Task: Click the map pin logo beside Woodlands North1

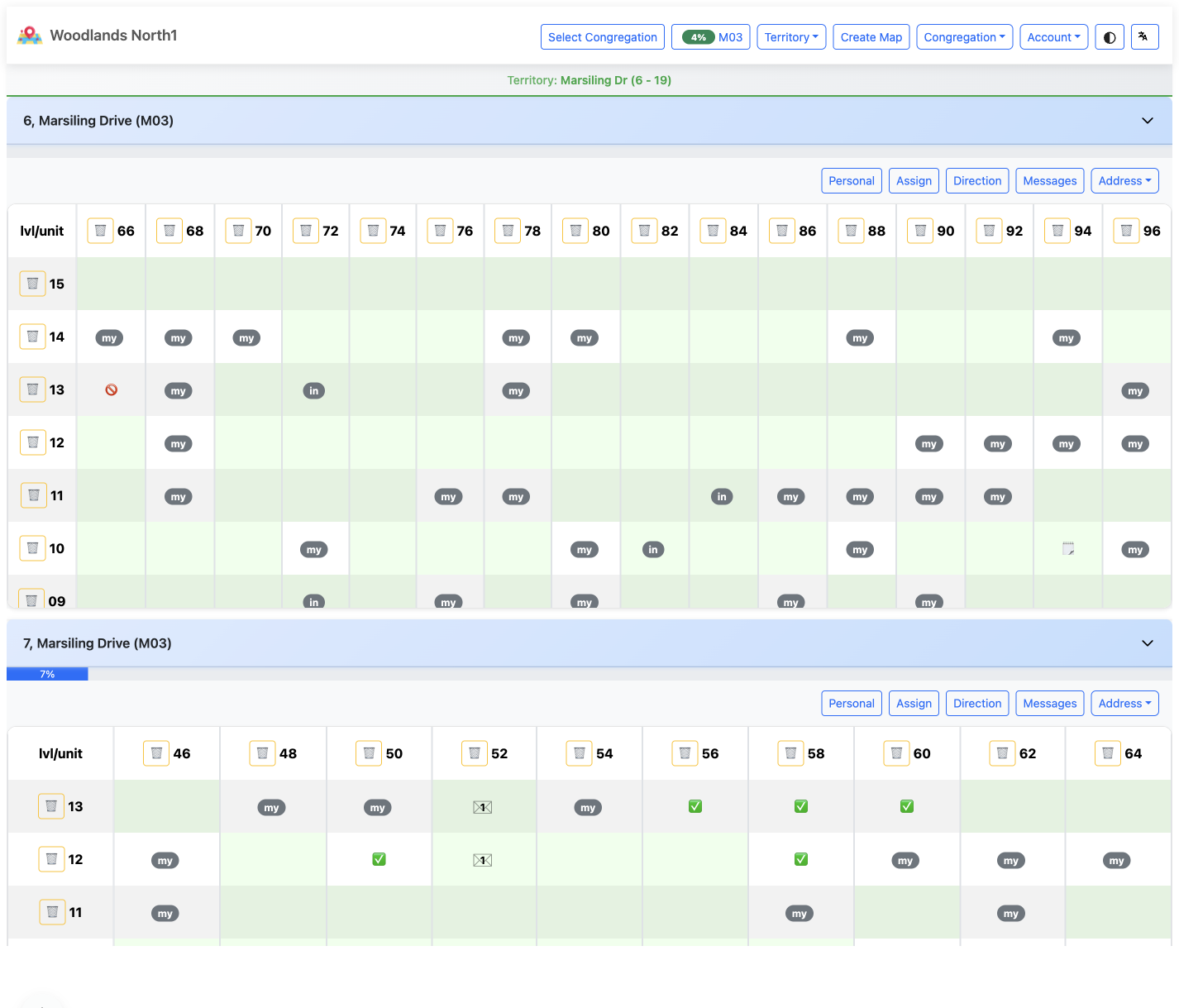Action: pyautogui.click(x=30, y=36)
